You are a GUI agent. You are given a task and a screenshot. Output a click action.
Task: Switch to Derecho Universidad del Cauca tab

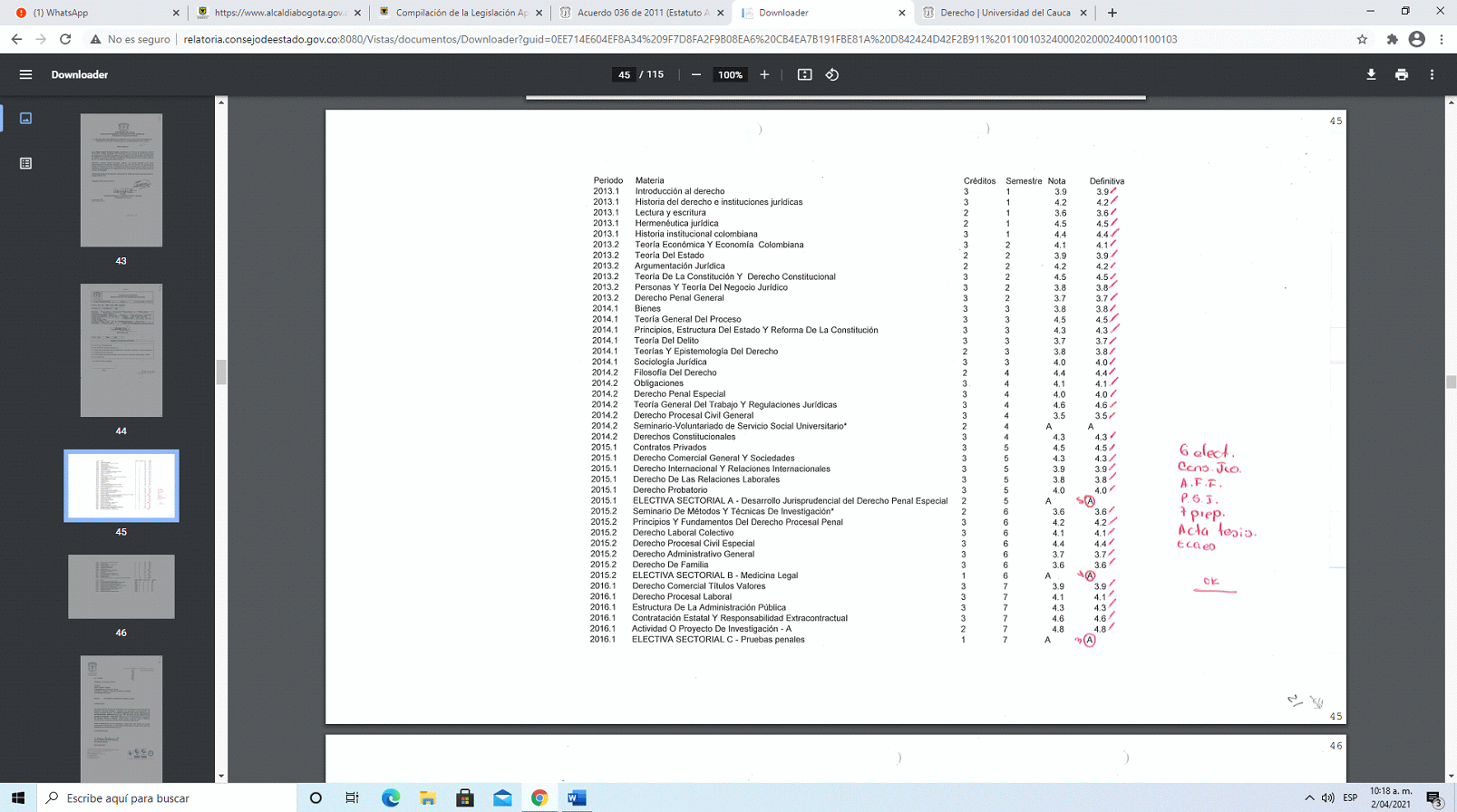pos(1005,13)
